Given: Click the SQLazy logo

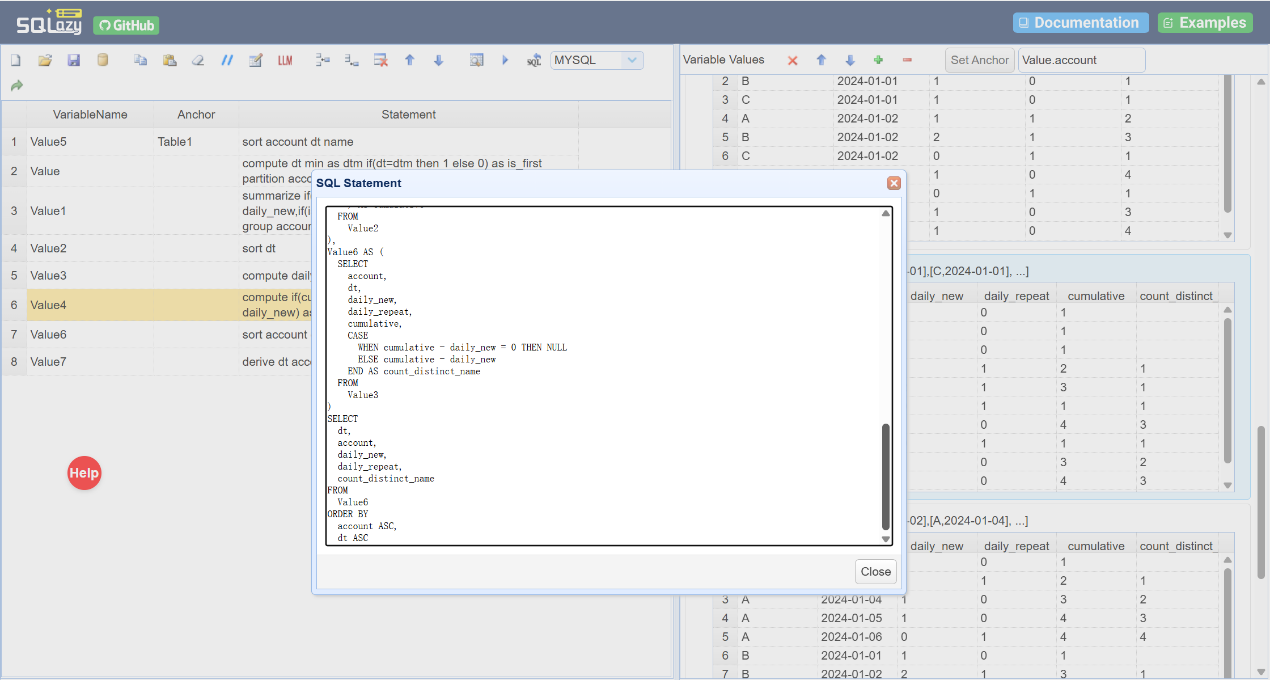Looking at the screenshot, I should coord(49,22).
